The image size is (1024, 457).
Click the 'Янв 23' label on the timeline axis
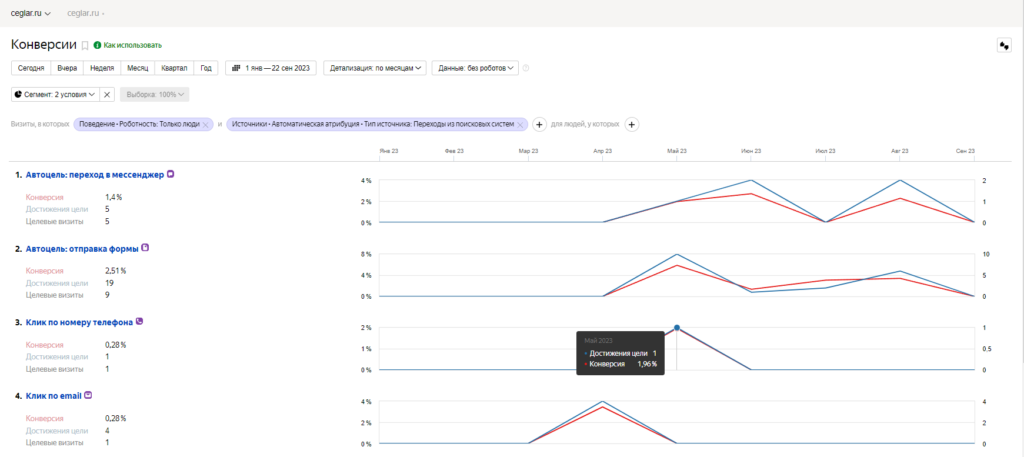pyautogui.click(x=389, y=151)
